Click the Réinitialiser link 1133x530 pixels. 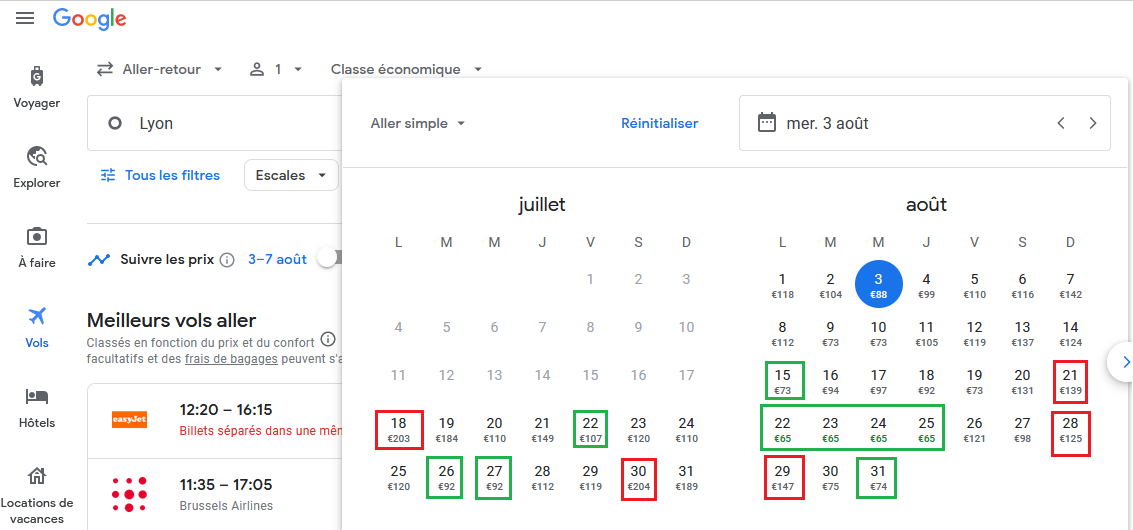point(659,123)
